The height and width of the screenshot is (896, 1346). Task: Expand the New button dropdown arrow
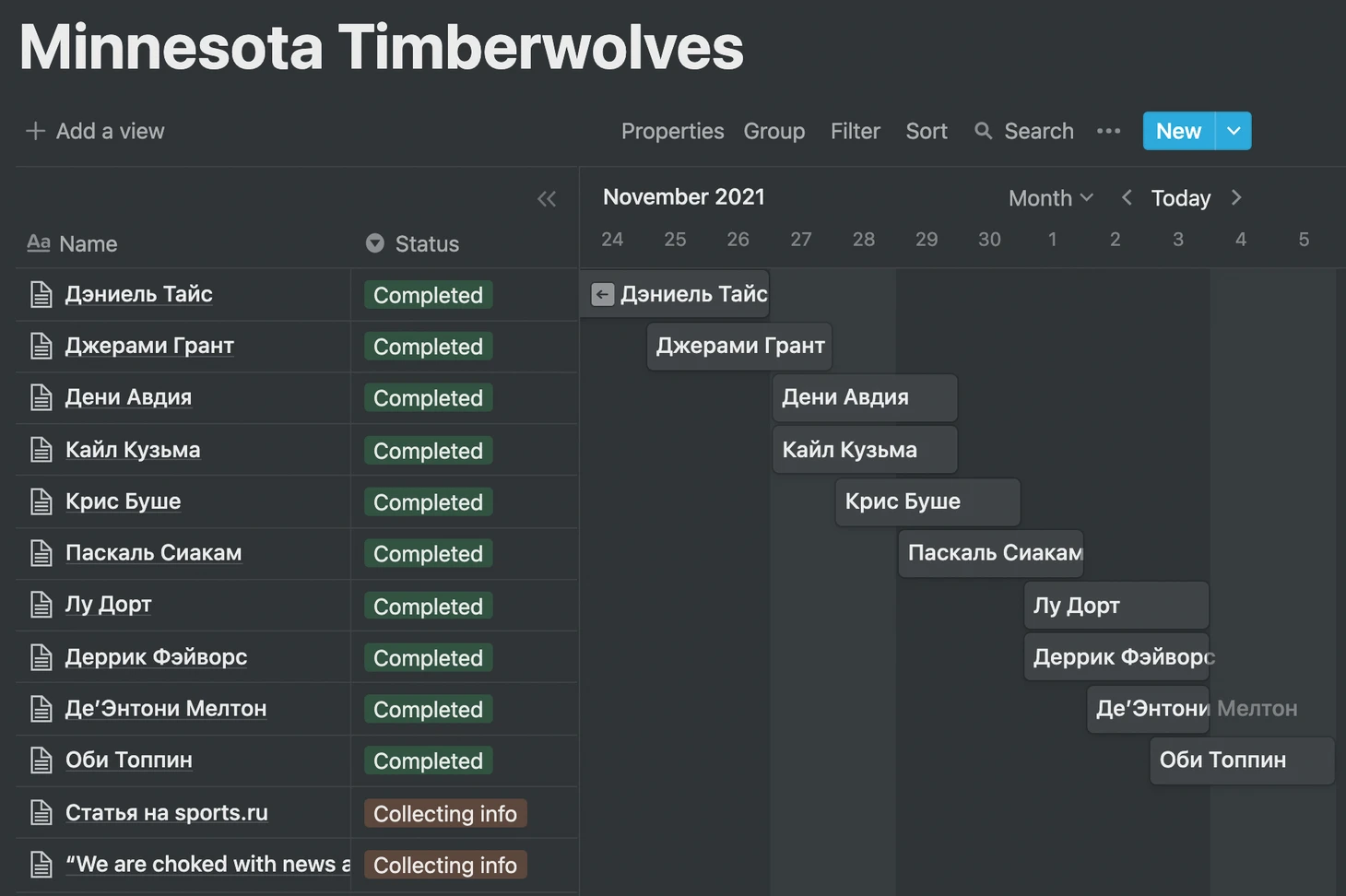1234,131
